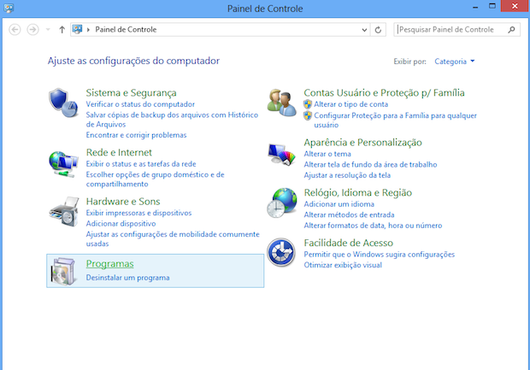Open the Facilidade de Acesso heading
Viewport: 530px width, 370px height.
point(348,243)
